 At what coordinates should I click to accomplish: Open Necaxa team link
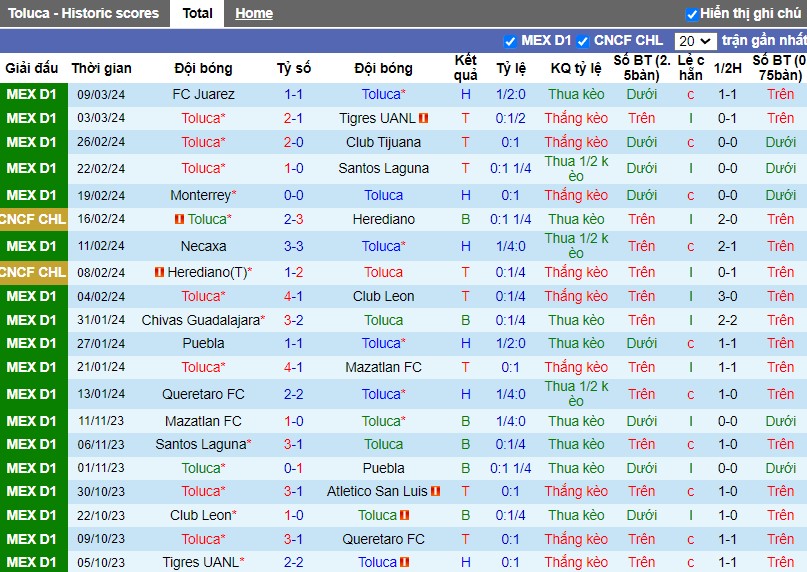[203, 246]
